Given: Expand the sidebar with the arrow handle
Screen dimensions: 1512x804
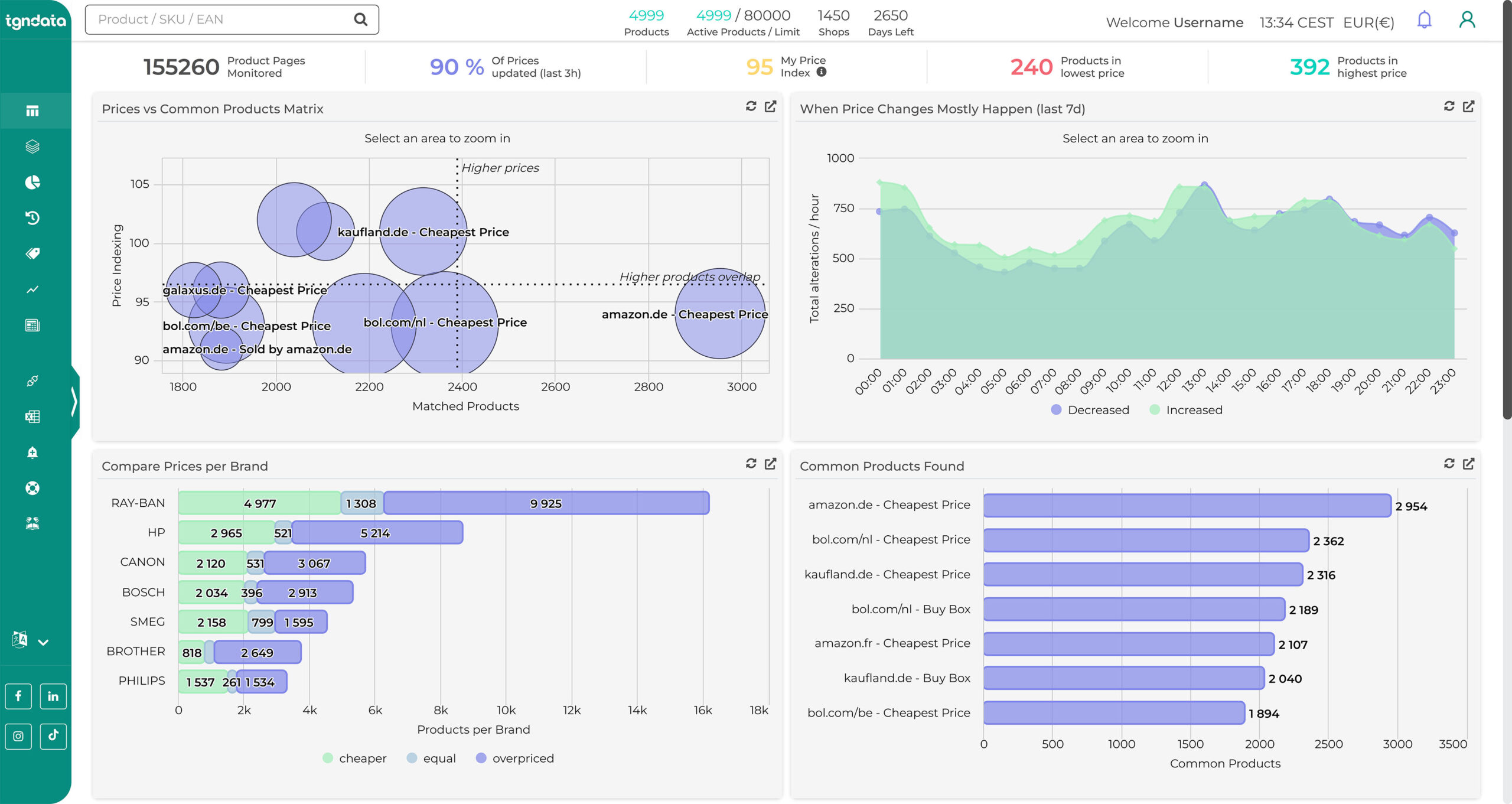Looking at the screenshot, I should pyautogui.click(x=74, y=402).
